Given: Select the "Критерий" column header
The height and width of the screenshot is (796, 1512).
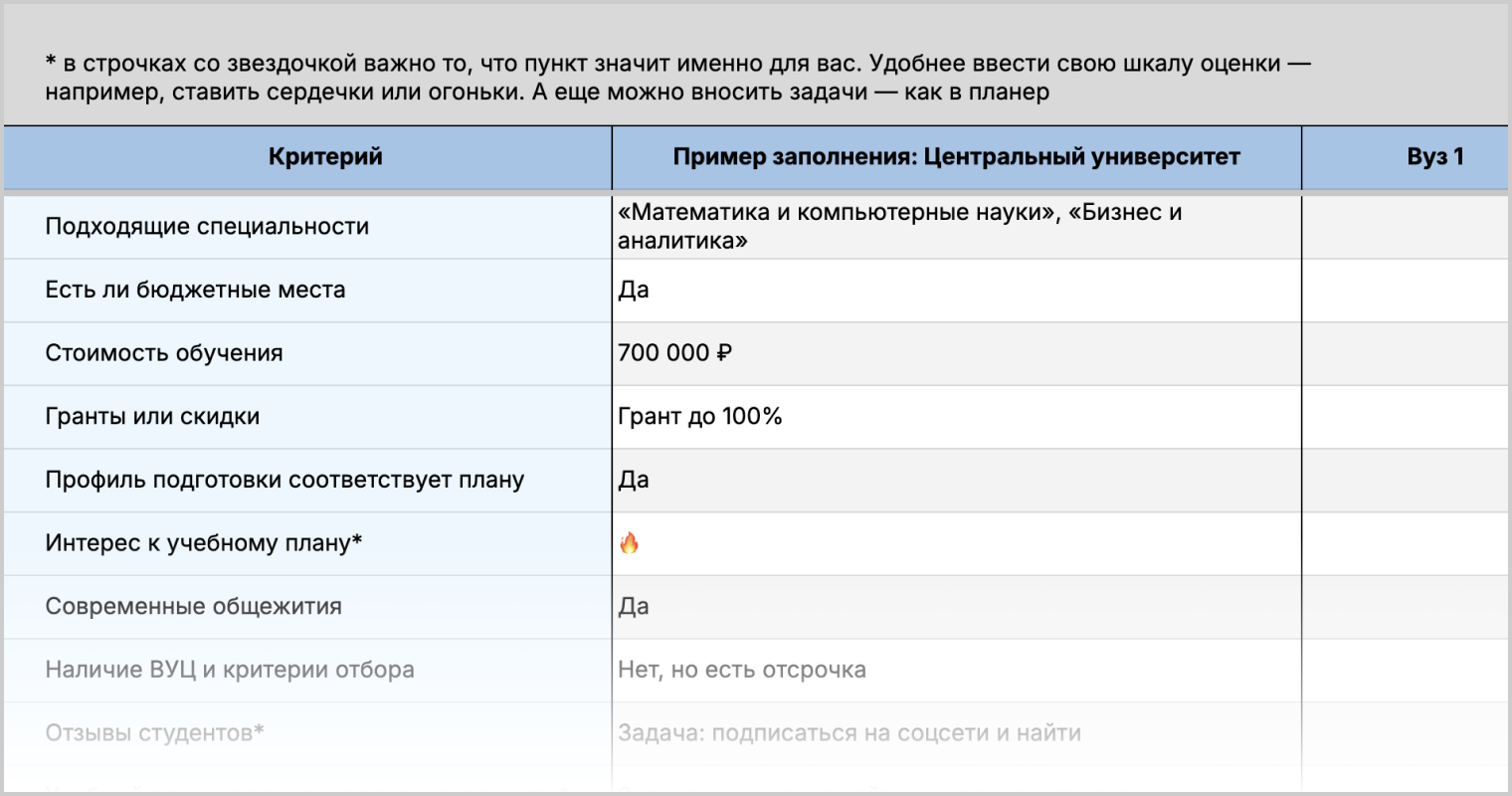Looking at the screenshot, I should pyautogui.click(x=325, y=157).
